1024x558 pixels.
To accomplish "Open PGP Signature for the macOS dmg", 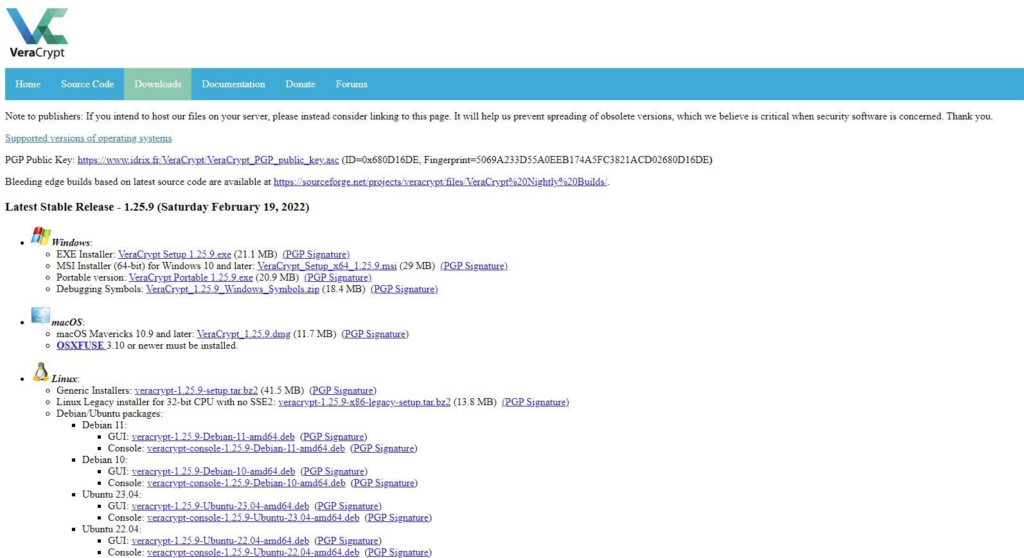I will pos(375,334).
